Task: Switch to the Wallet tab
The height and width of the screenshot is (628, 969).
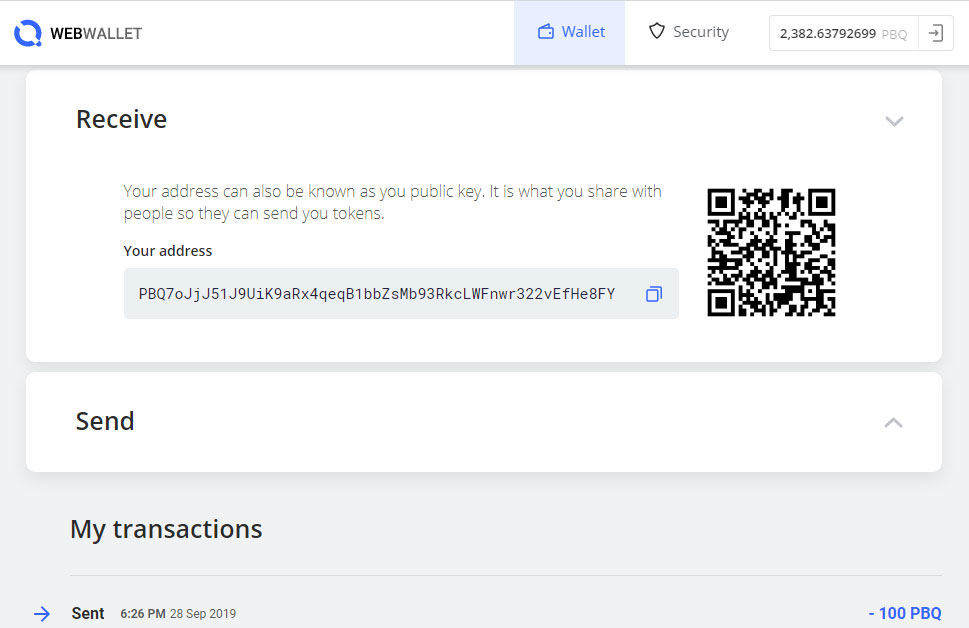Action: click(570, 33)
